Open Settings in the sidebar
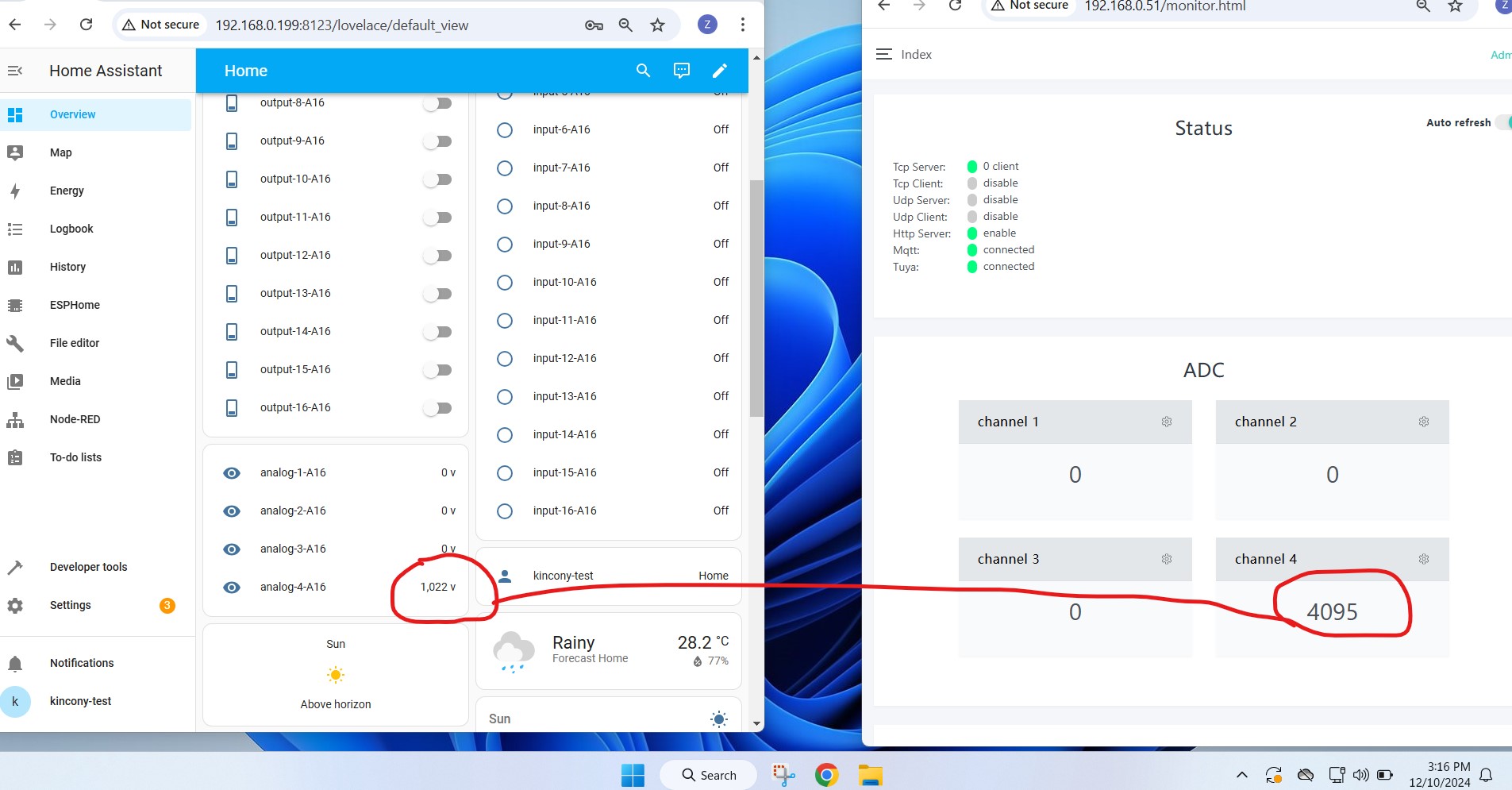Image resolution: width=1512 pixels, height=790 pixels. (x=70, y=605)
